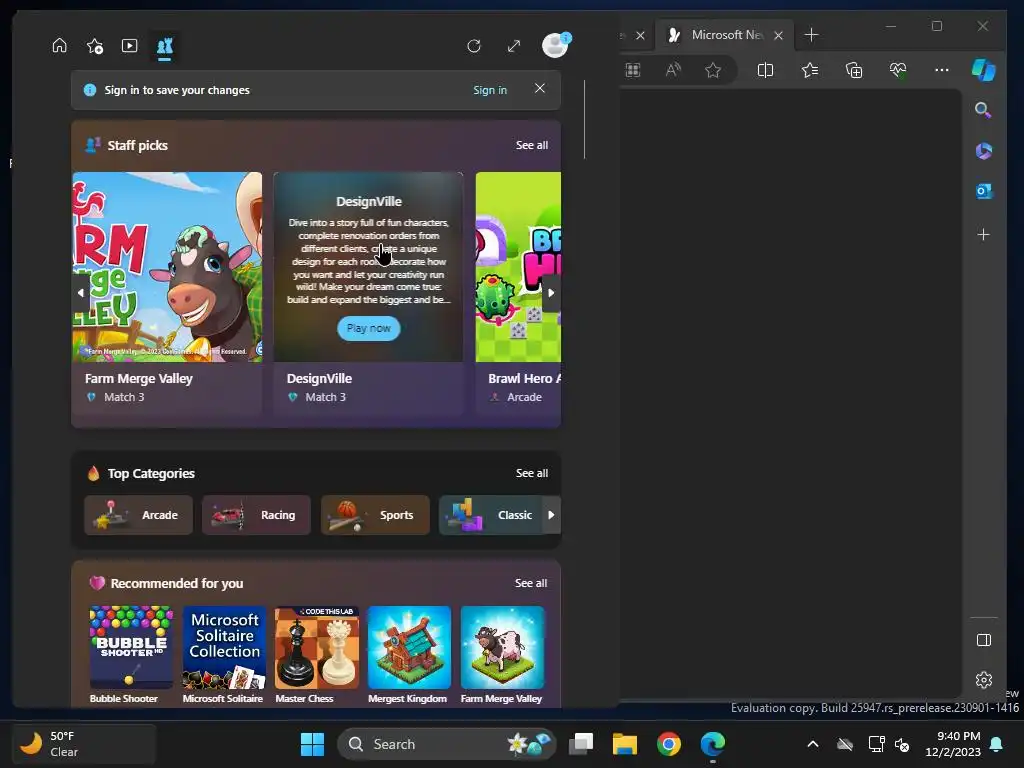Viewport: 1024px width, 768px height.
Task: Toggle Edge split screen
Action: (x=765, y=70)
